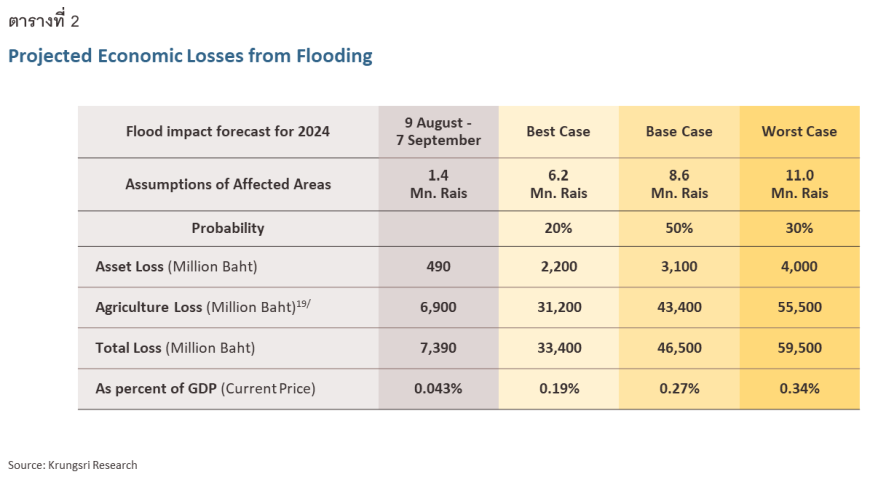Click the 'Agriculture Loss' footnote 19 superscript
The image size is (870, 485).
[x=301, y=303]
